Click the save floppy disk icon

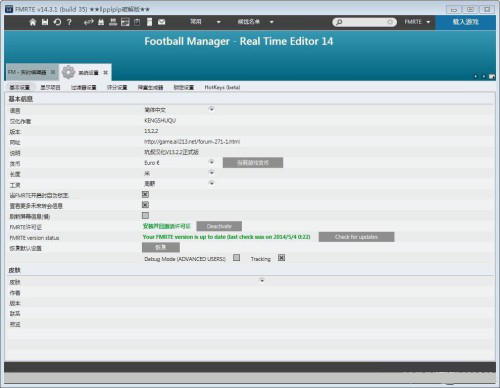(45, 22)
